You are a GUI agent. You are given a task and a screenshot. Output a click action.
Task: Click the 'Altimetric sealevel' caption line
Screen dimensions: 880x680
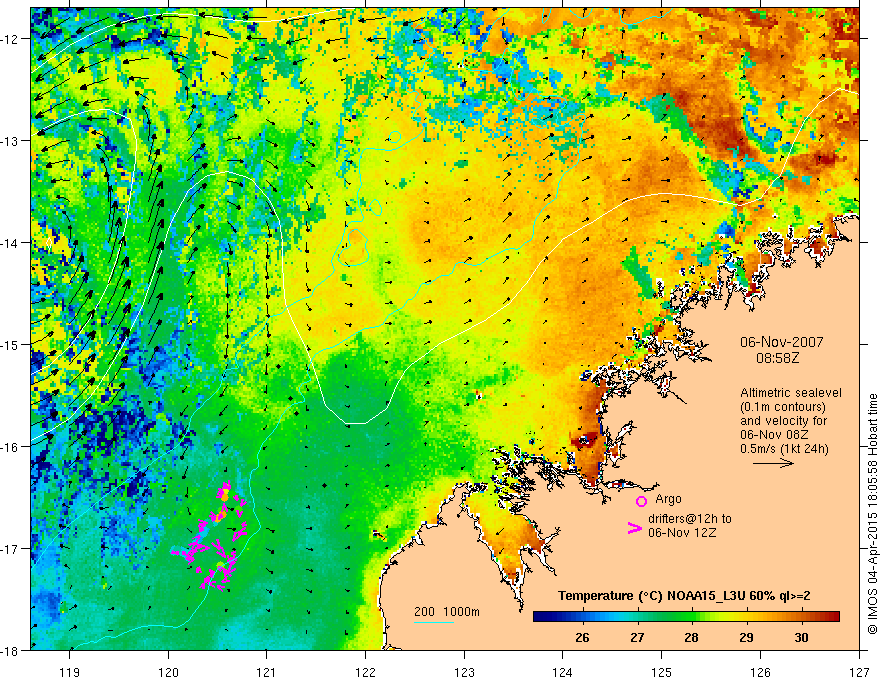791,393
